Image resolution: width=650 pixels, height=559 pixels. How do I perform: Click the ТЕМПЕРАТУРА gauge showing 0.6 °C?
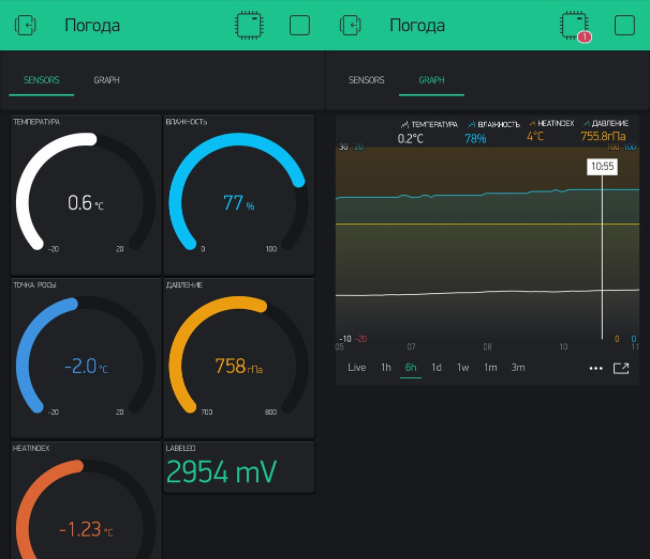click(x=86, y=195)
